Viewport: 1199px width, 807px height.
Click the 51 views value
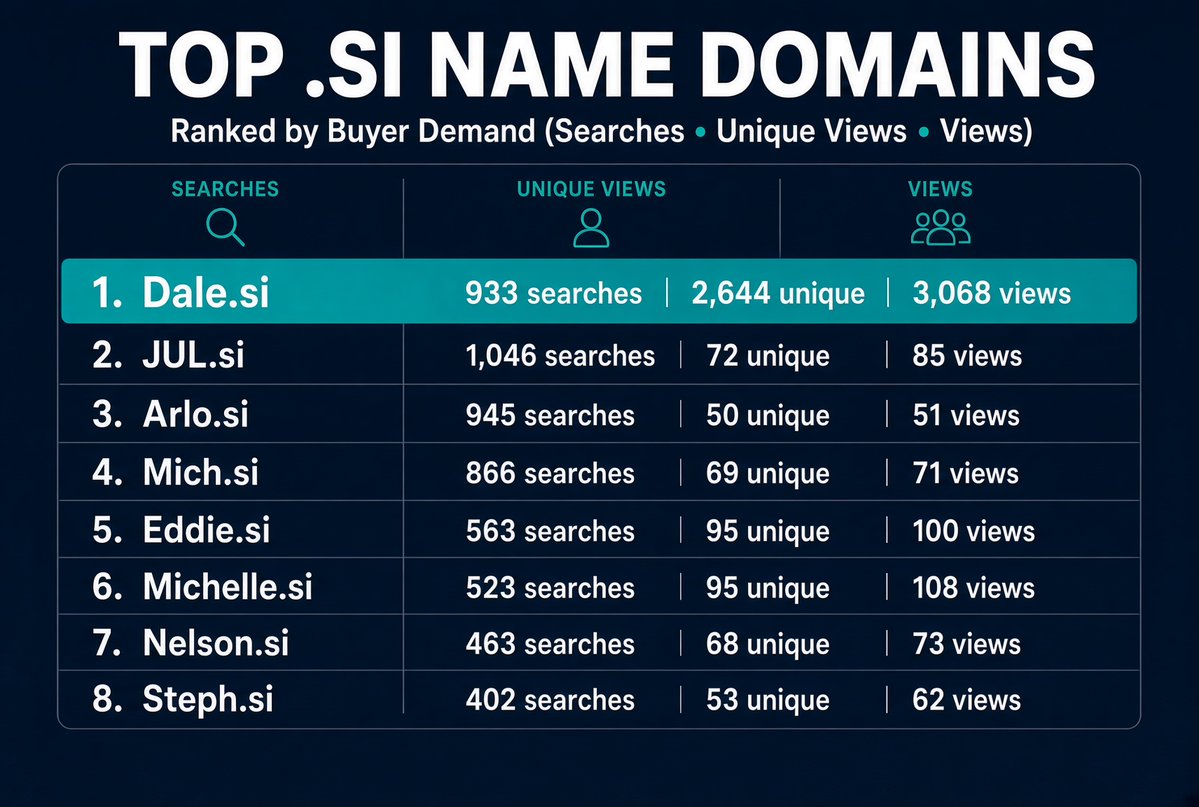(966, 415)
